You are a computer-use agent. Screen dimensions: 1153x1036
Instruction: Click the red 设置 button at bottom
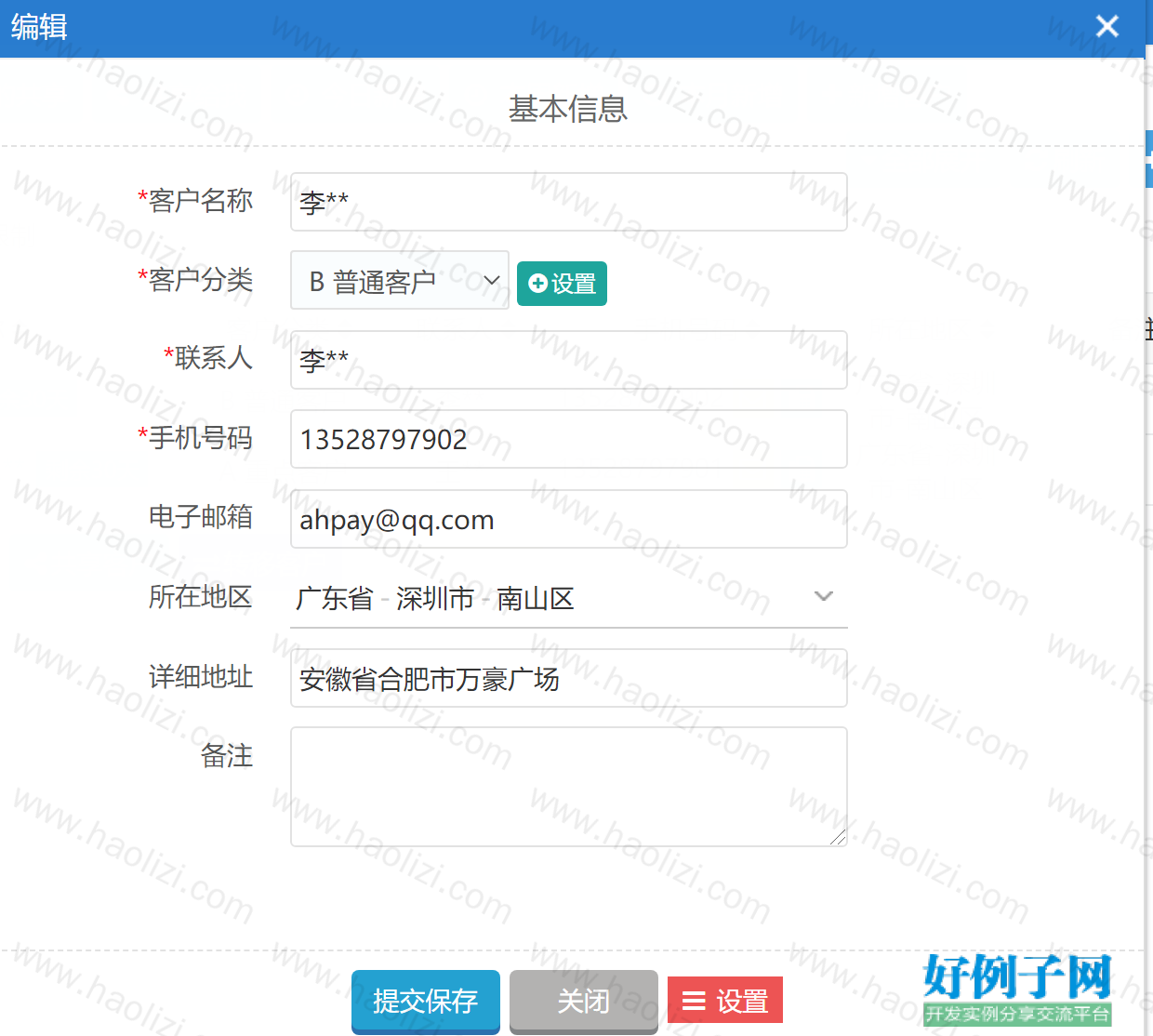(725, 1001)
